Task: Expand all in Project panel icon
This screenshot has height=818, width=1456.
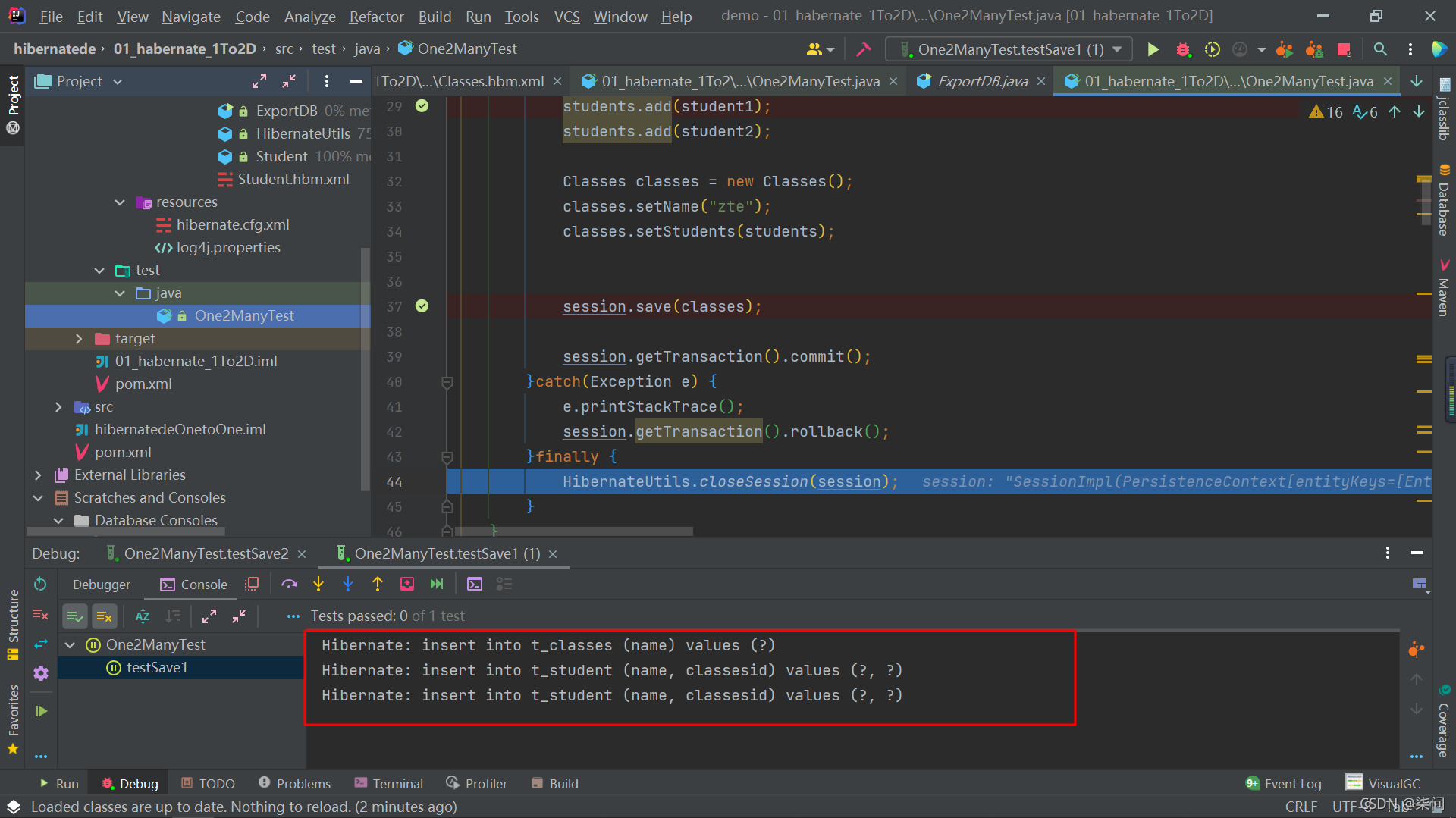Action: point(259,81)
